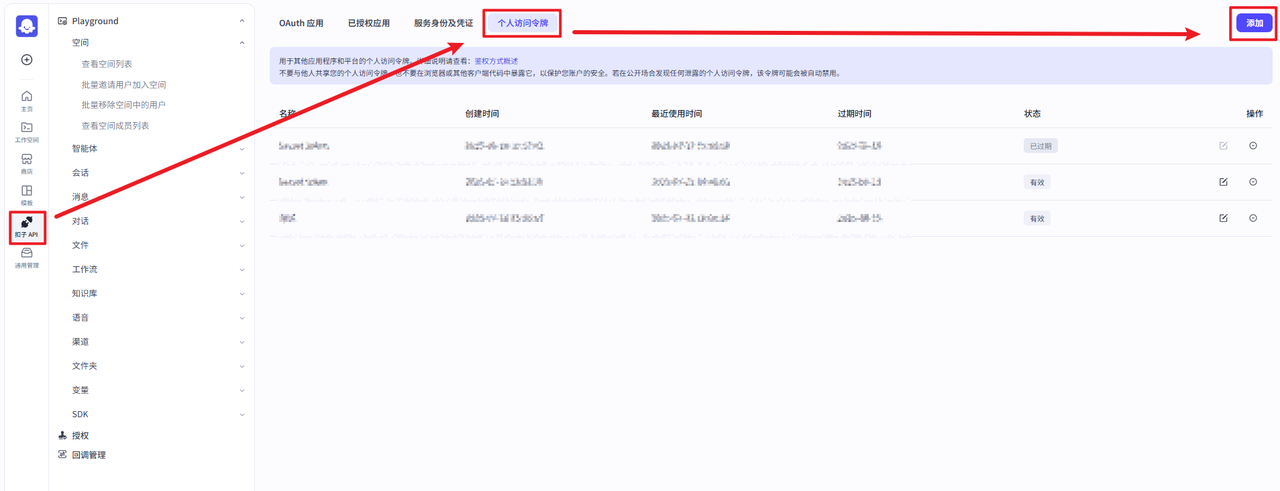Go to 主页 home icon
Screen dimensions: 1280x491
(x=27, y=100)
